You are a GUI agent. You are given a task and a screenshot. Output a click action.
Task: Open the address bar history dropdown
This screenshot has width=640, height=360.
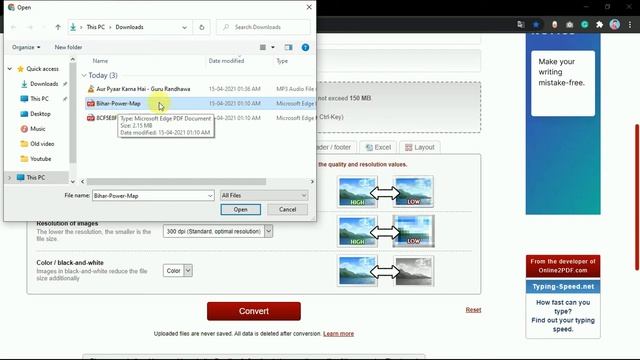tap(184, 27)
